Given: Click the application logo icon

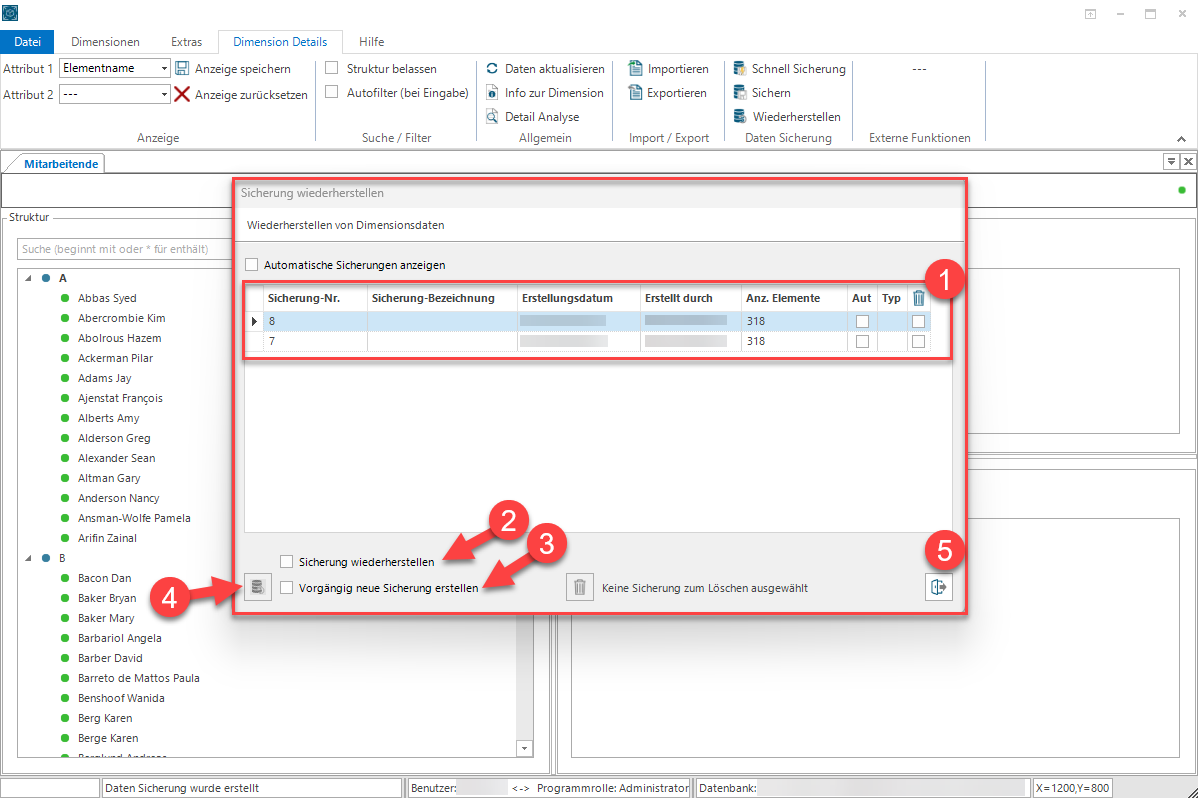Looking at the screenshot, I should pos(11,13).
